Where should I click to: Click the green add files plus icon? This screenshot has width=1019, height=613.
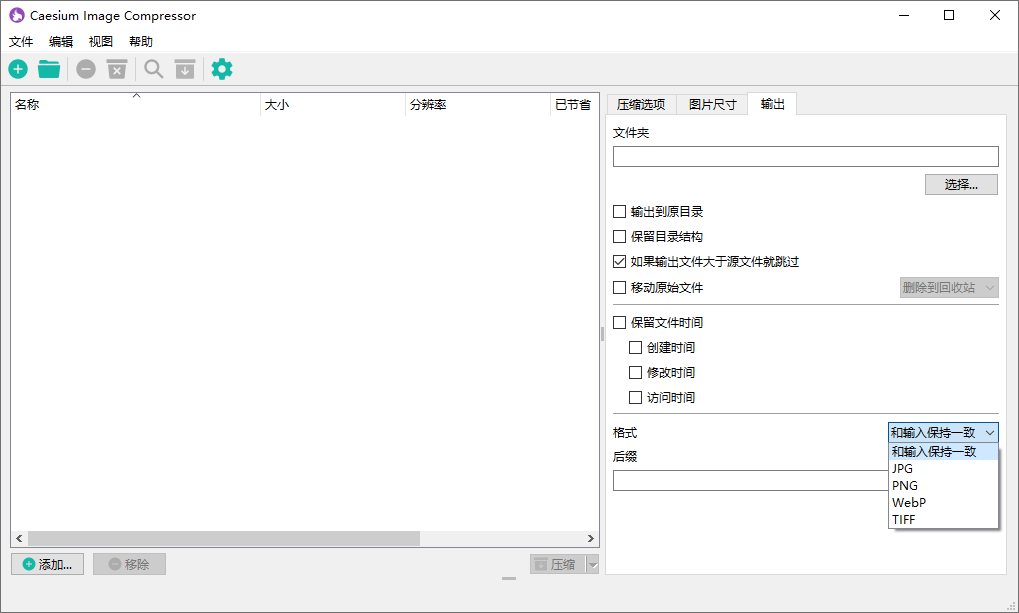18,69
